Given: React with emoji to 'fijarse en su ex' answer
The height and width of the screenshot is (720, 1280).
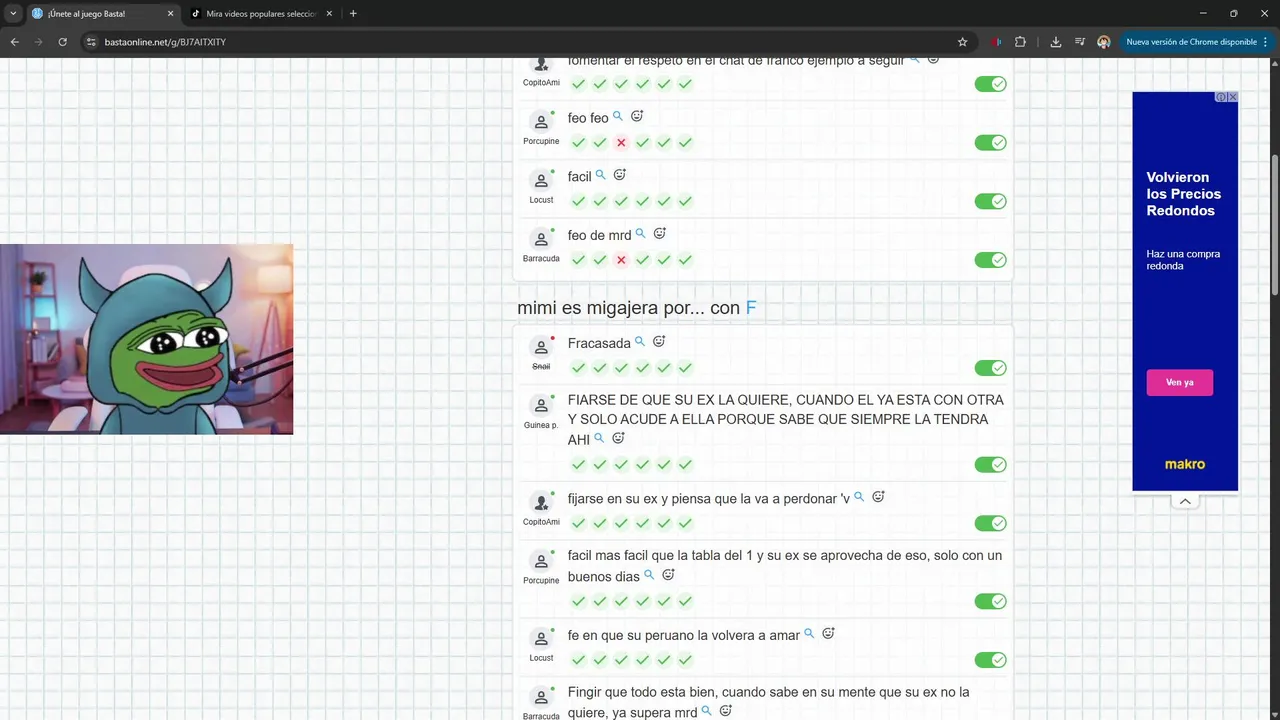Looking at the screenshot, I should tap(878, 496).
